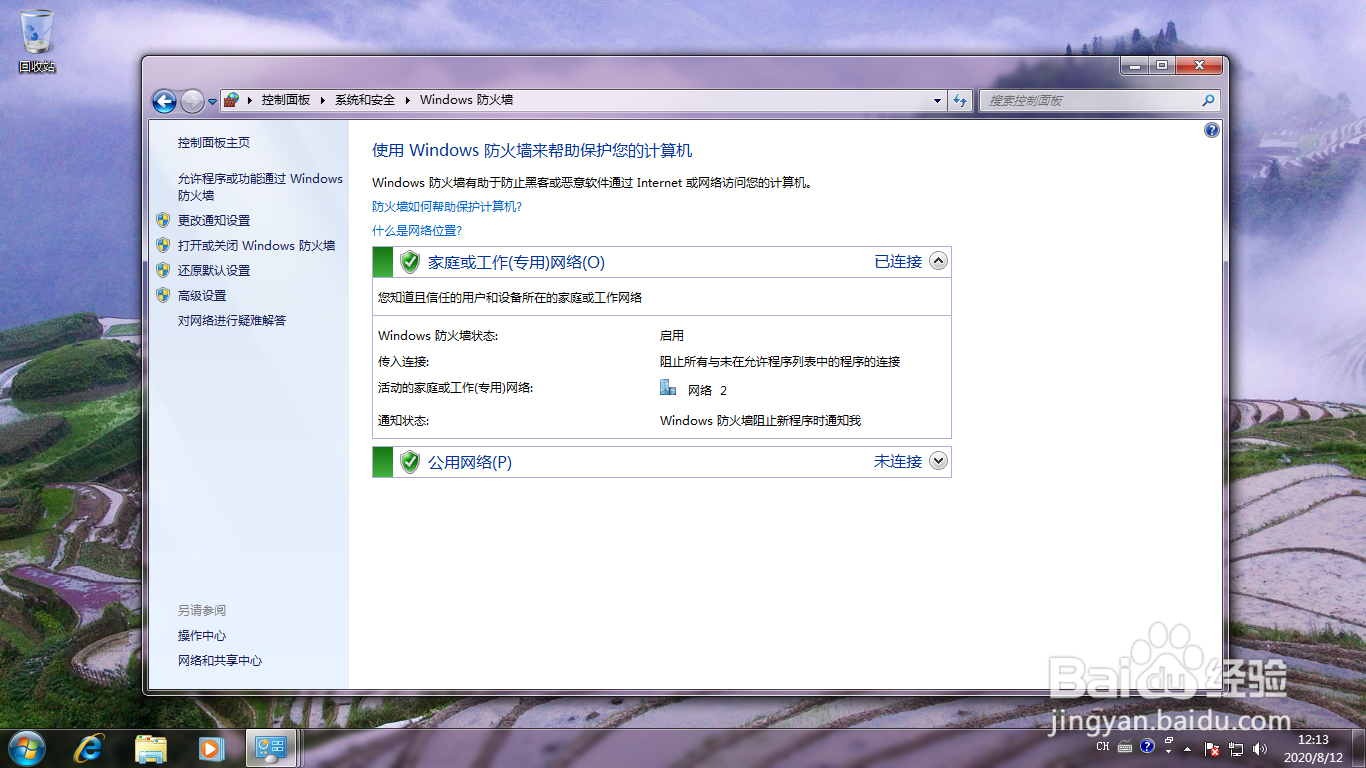Open 打开或关闭 Windows 防火墙 link
1366x768 pixels.
pyautogui.click(x=256, y=245)
